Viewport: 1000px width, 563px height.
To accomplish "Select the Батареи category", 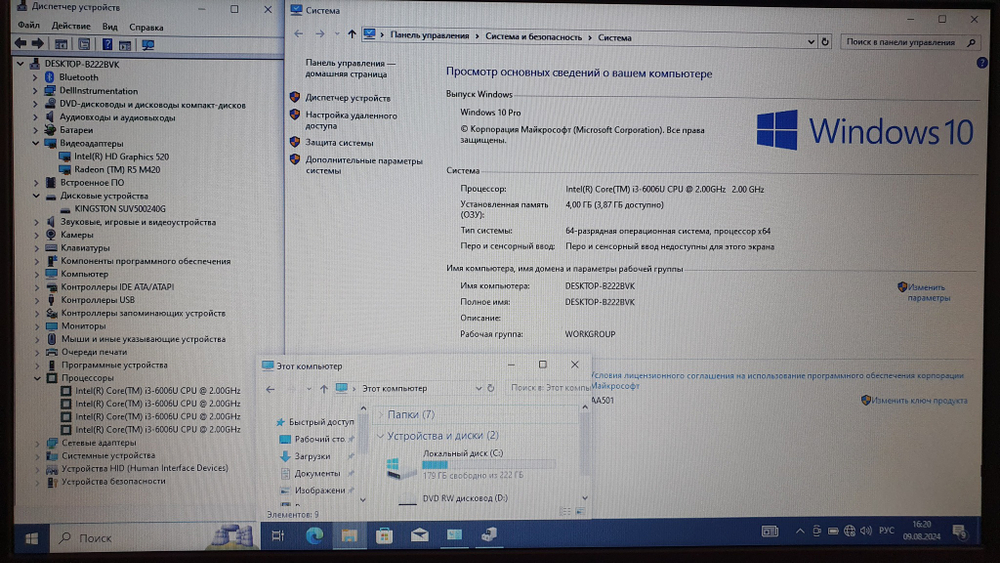I will [76, 130].
